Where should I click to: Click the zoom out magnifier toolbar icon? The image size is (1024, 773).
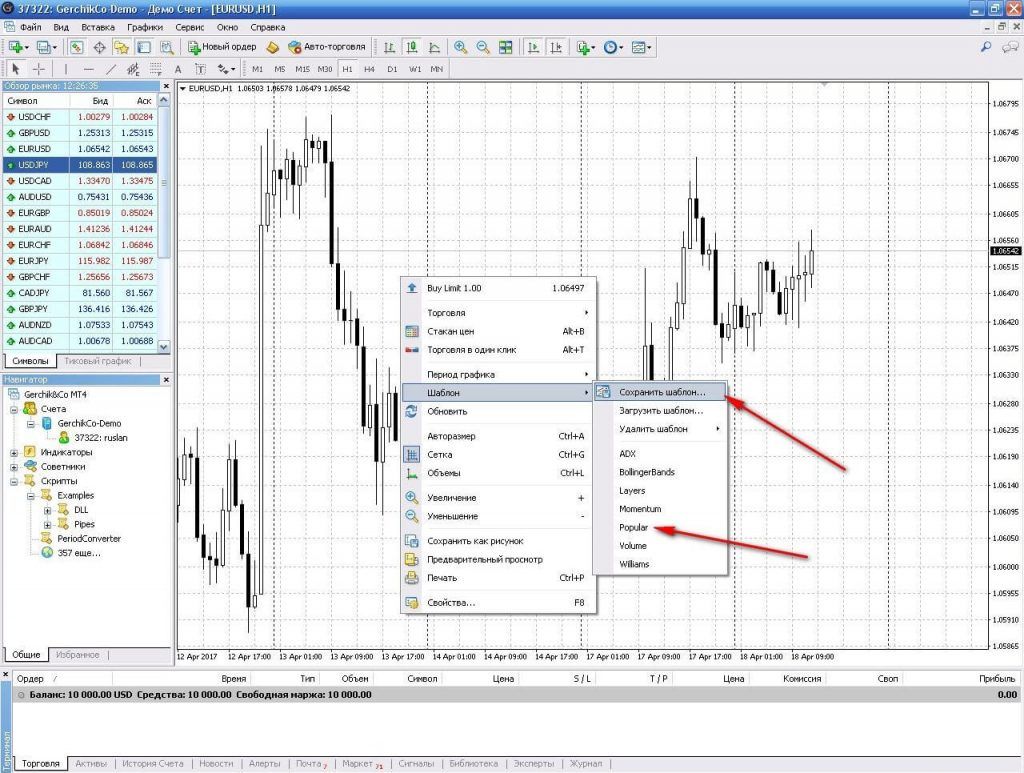(x=482, y=47)
